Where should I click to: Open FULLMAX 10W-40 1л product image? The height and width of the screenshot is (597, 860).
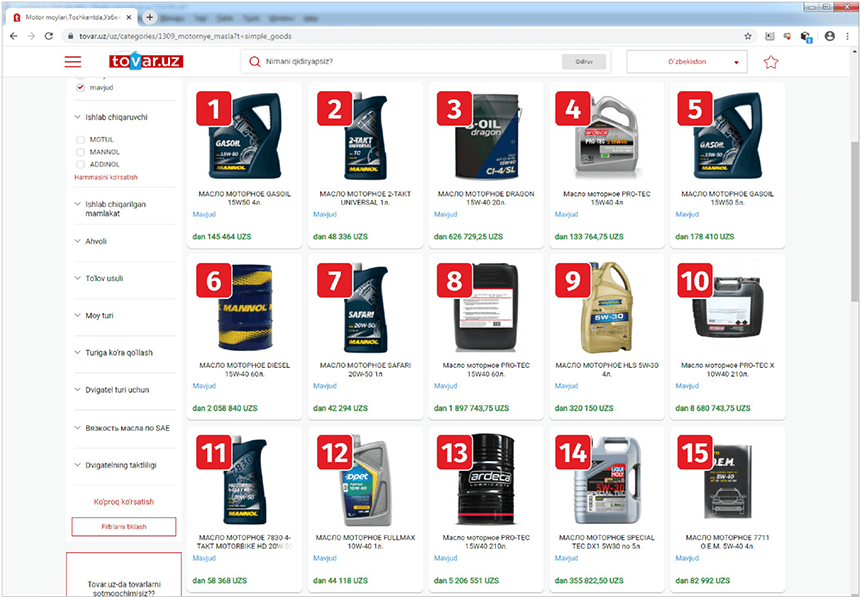pos(365,480)
